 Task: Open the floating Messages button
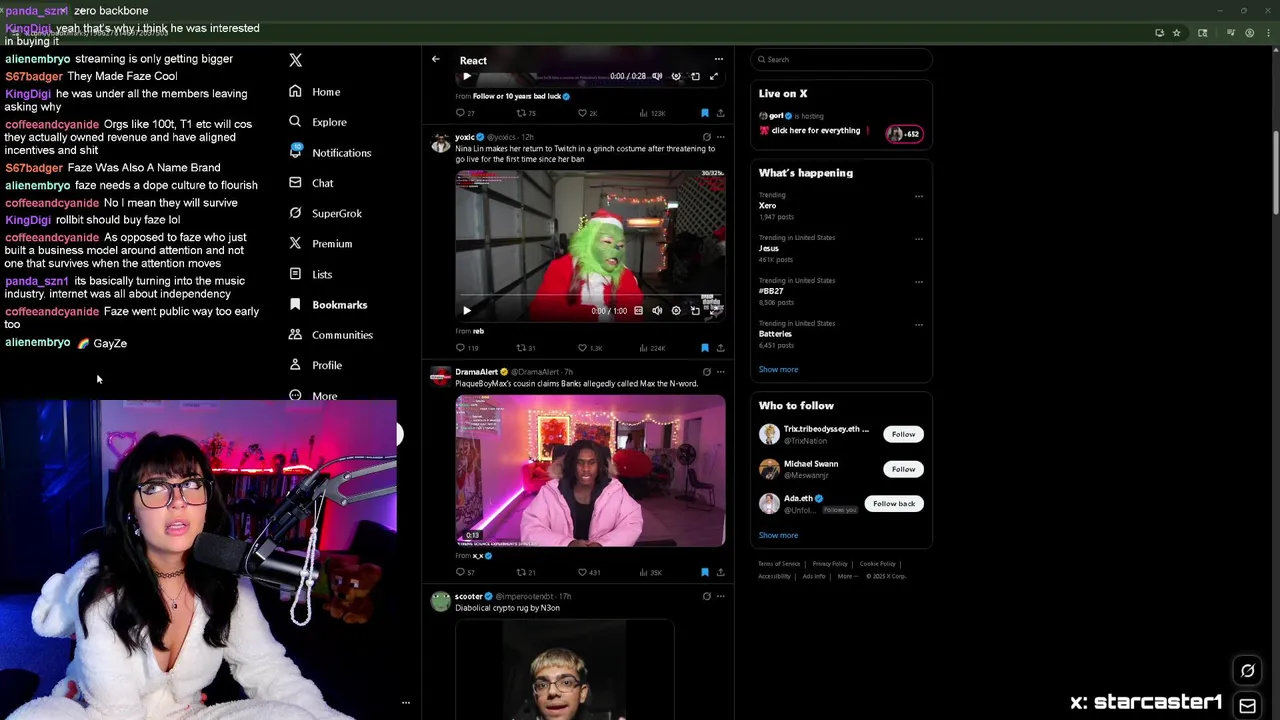point(1247,706)
